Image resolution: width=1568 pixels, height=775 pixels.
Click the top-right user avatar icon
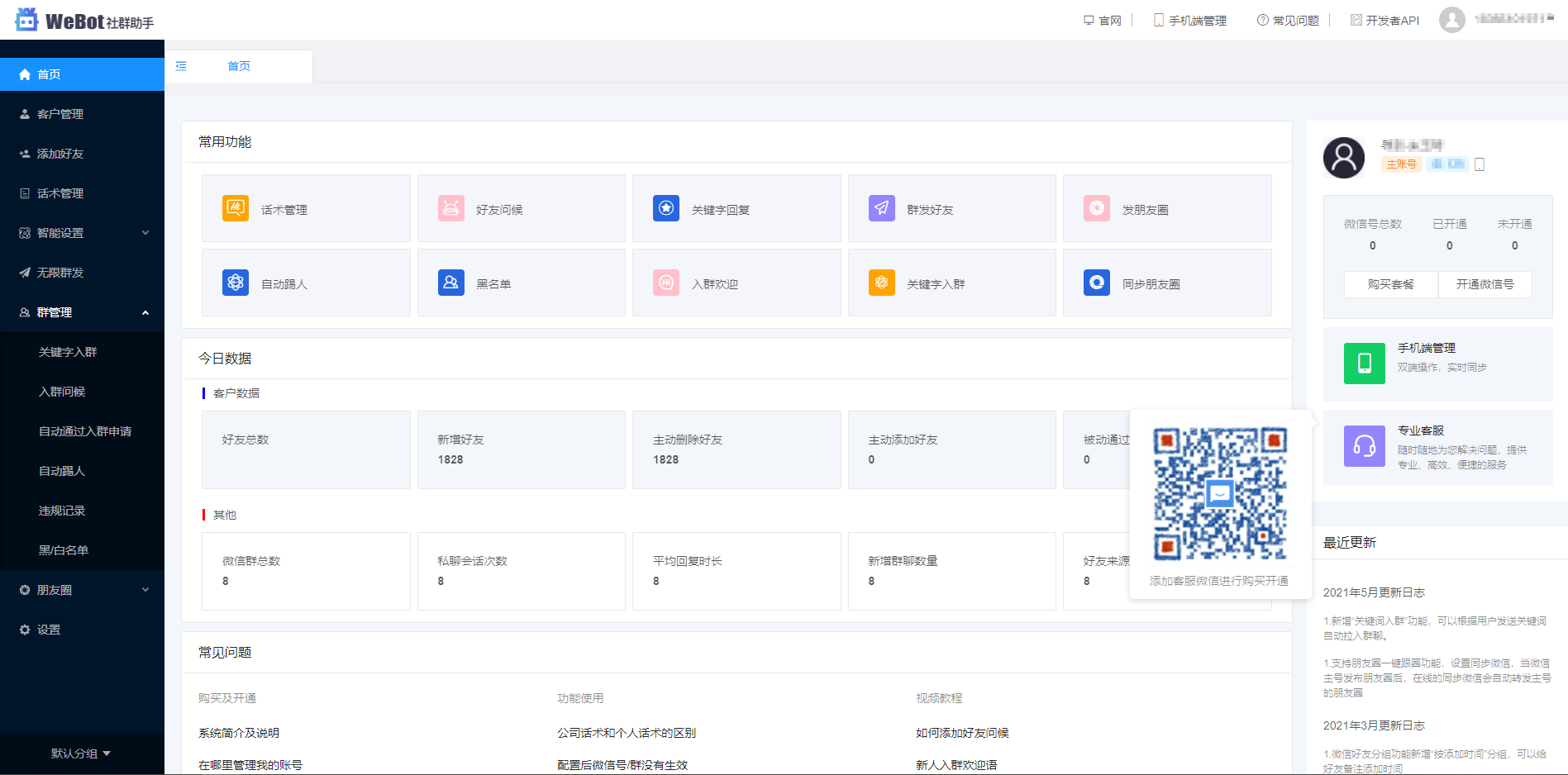click(1452, 20)
